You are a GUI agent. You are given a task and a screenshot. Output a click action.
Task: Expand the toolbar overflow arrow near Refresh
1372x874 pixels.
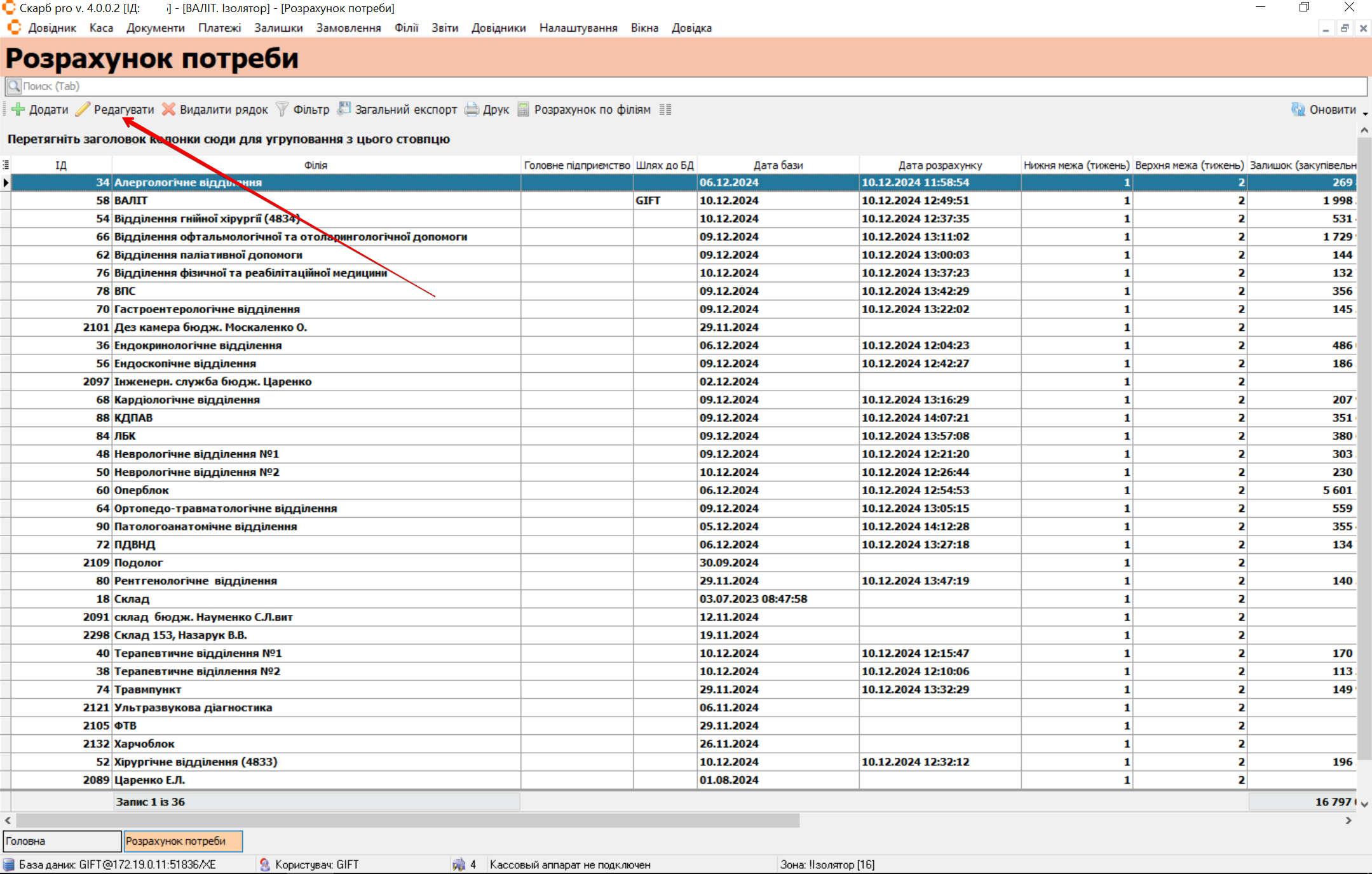coord(1365,113)
